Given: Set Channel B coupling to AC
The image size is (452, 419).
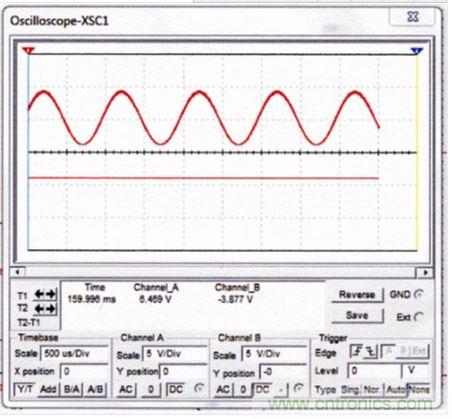Looking at the screenshot, I should point(224,390).
